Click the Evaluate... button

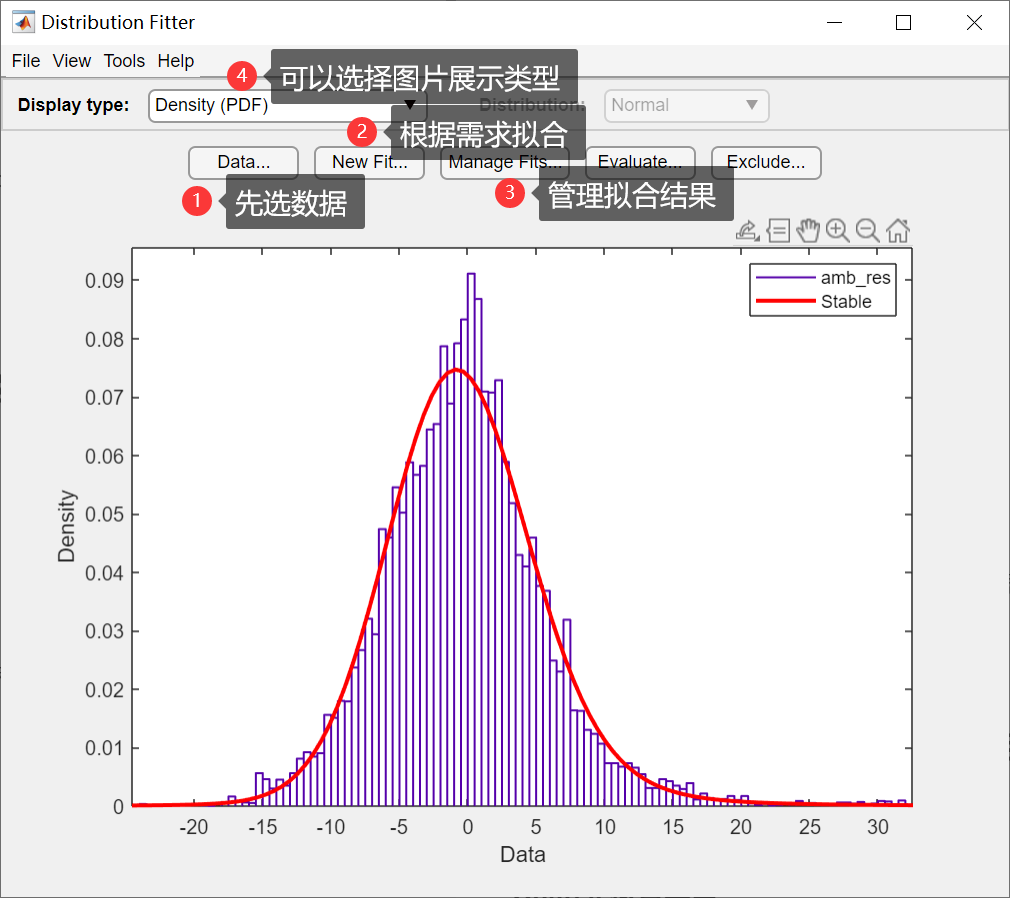(x=640, y=162)
